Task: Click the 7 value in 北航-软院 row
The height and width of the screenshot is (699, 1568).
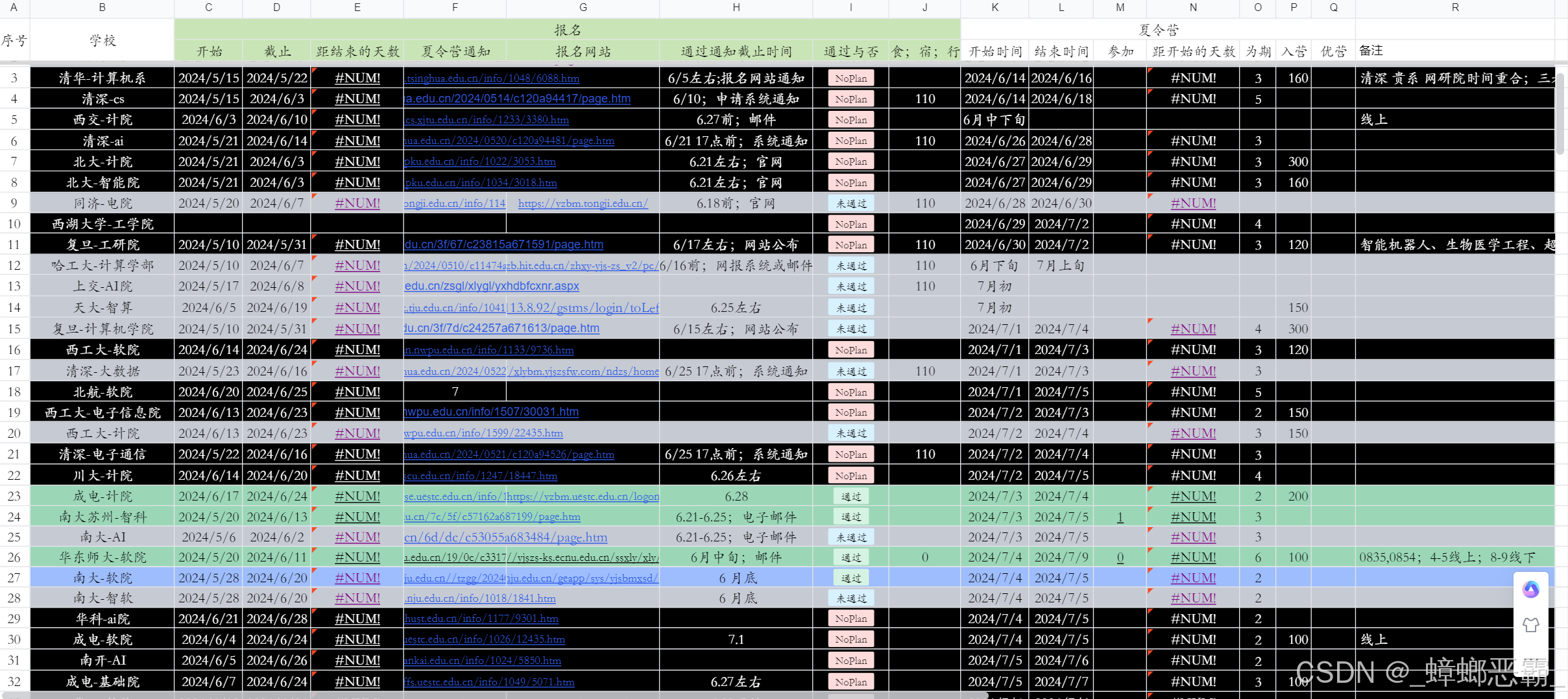Action: [455, 392]
